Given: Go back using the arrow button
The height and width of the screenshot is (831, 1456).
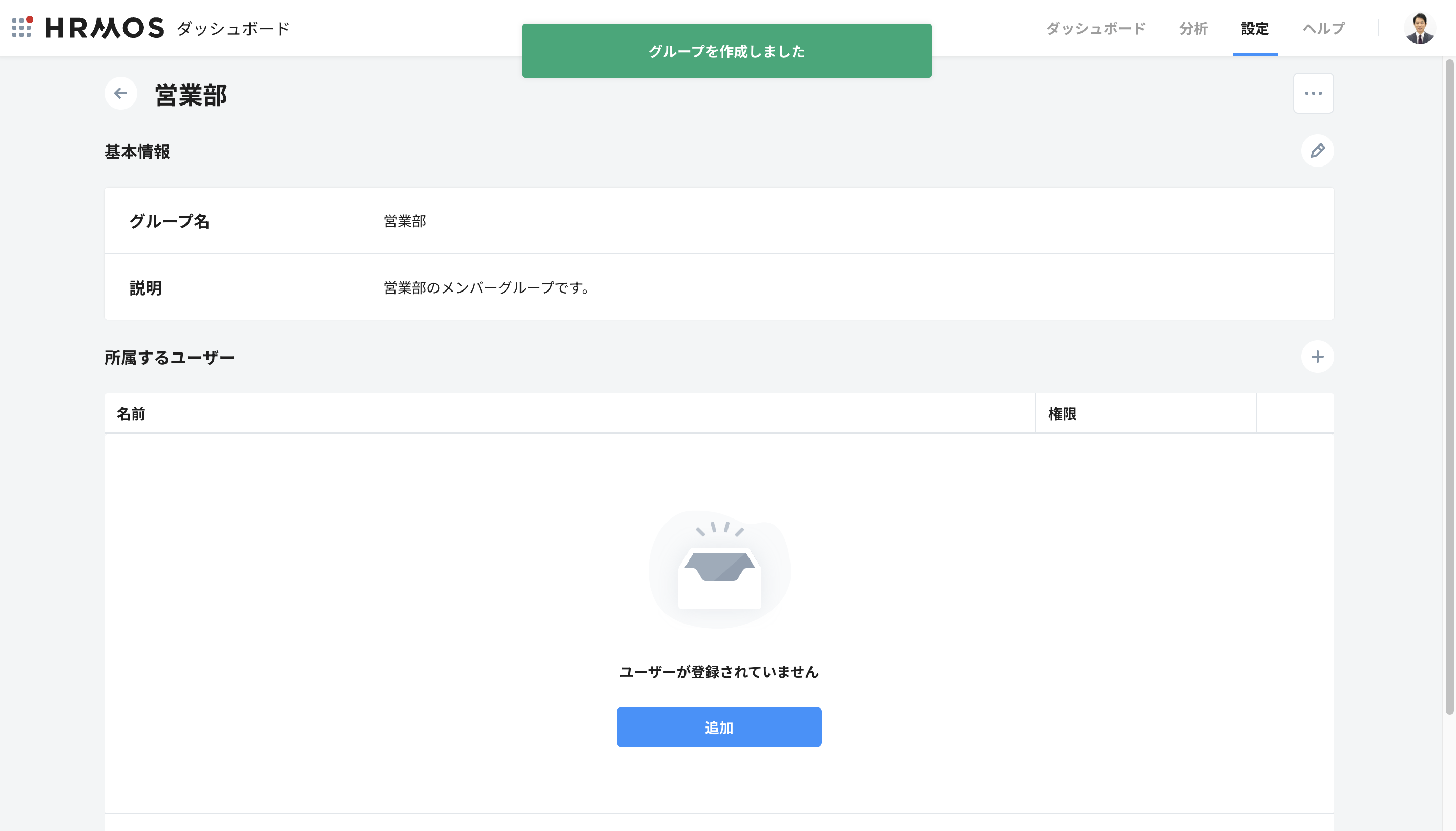Looking at the screenshot, I should [120, 93].
